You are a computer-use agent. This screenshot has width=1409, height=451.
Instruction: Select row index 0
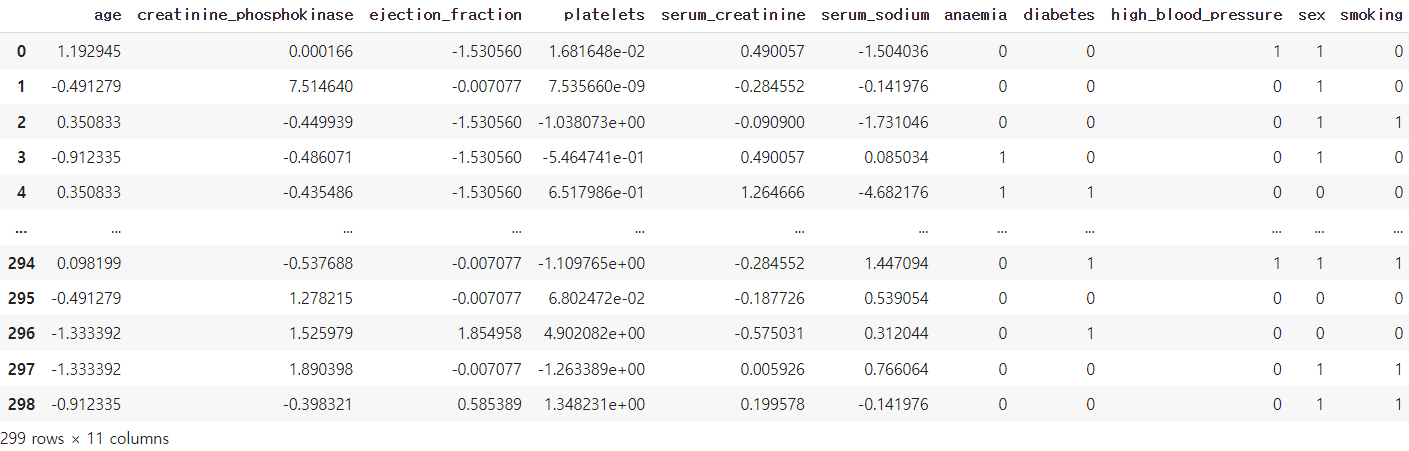pos(22,51)
